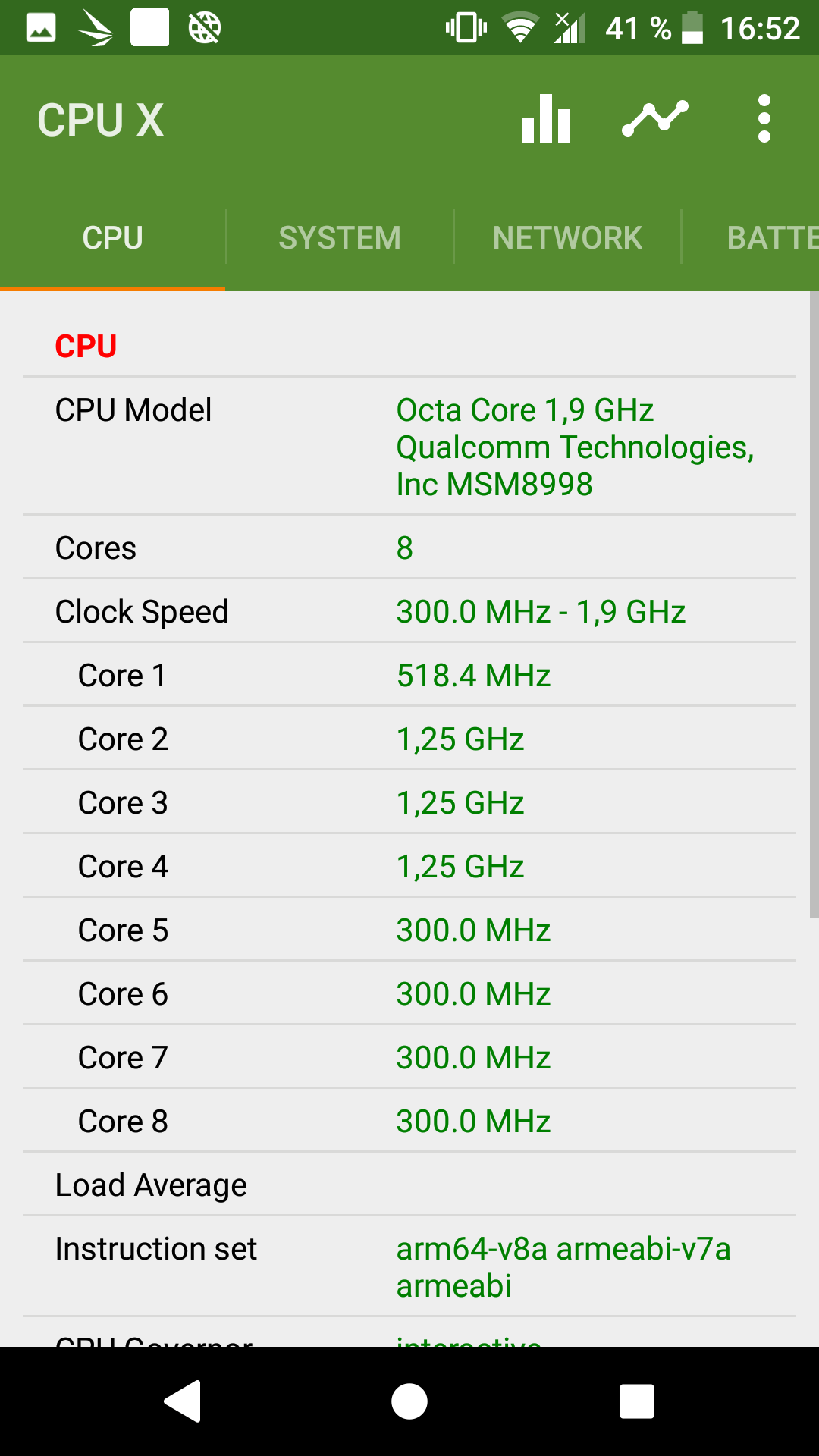
Task: Switch to the NETWORK tab
Action: click(x=567, y=238)
